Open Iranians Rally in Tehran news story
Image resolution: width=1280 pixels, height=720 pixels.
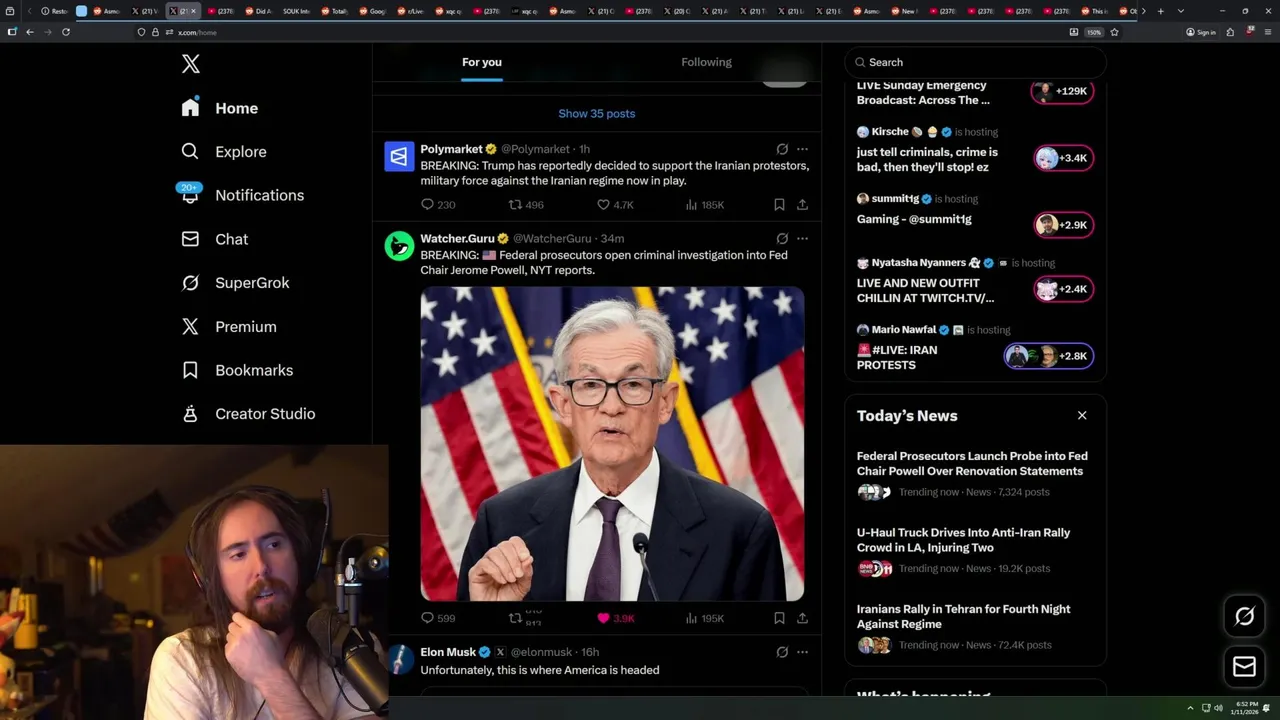(x=975, y=627)
